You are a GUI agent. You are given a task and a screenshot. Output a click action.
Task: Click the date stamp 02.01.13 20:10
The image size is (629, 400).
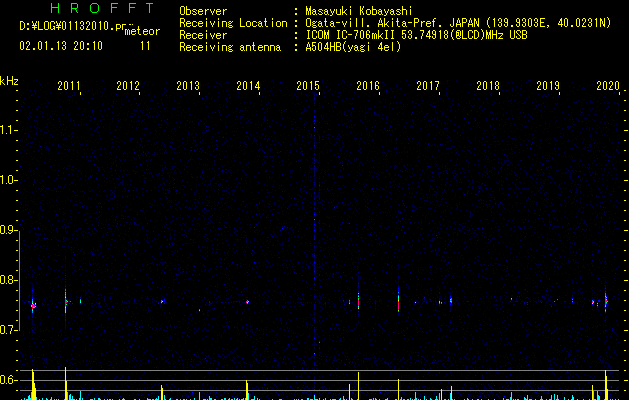(x=61, y=46)
